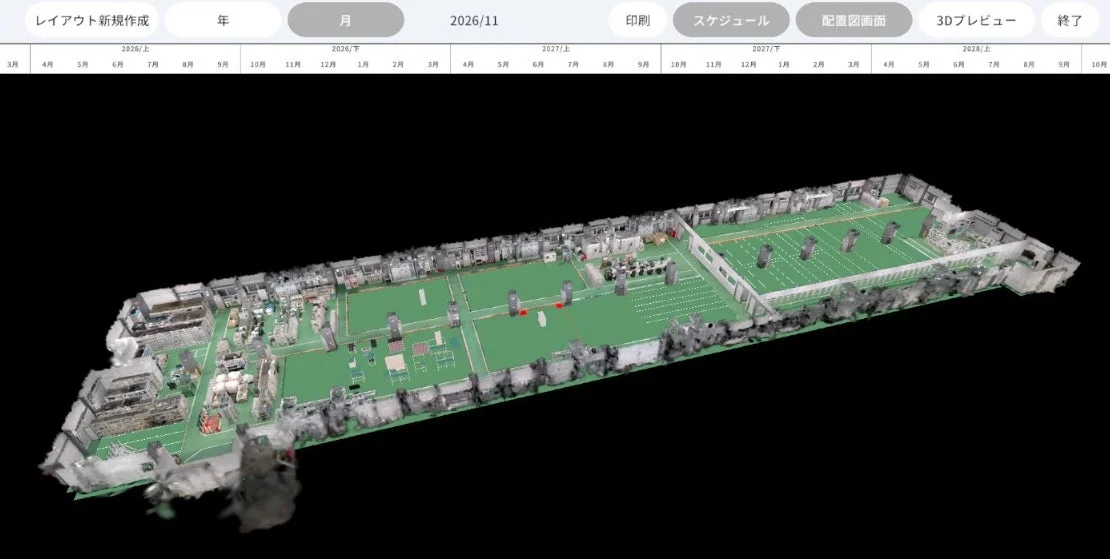Image resolution: width=1110 pixels, height=559 pixels.
Task: Choose 4月 within 2028/上
Action: pos(888,64)
